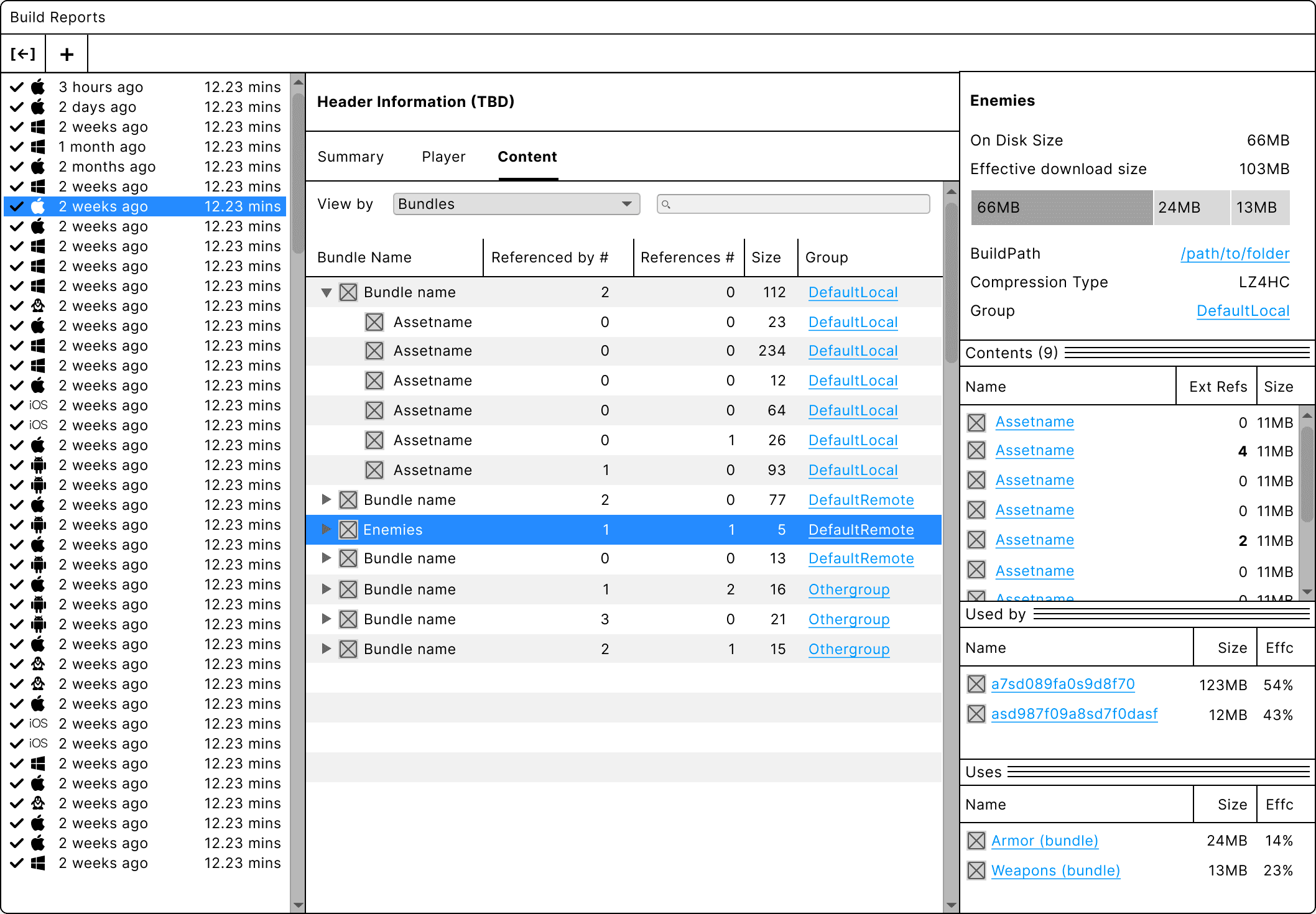This screenshot has height=914, width=1316.
Task: Toggle the checkbox on the Enemies bundle row
Action: 348,529
